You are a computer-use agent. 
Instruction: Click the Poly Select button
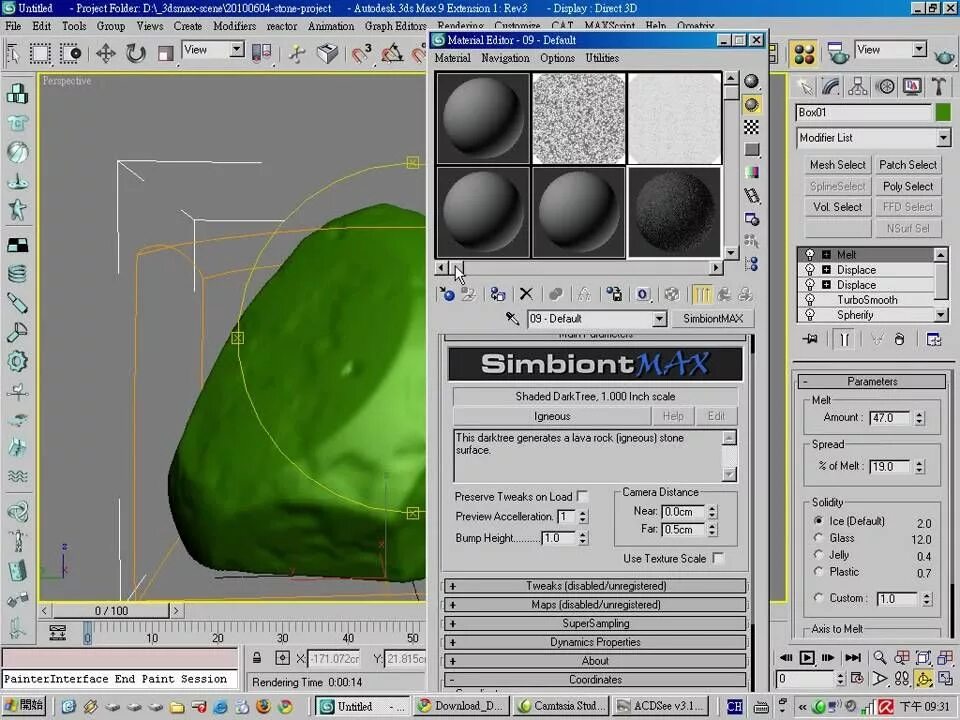tap(907, 186)
